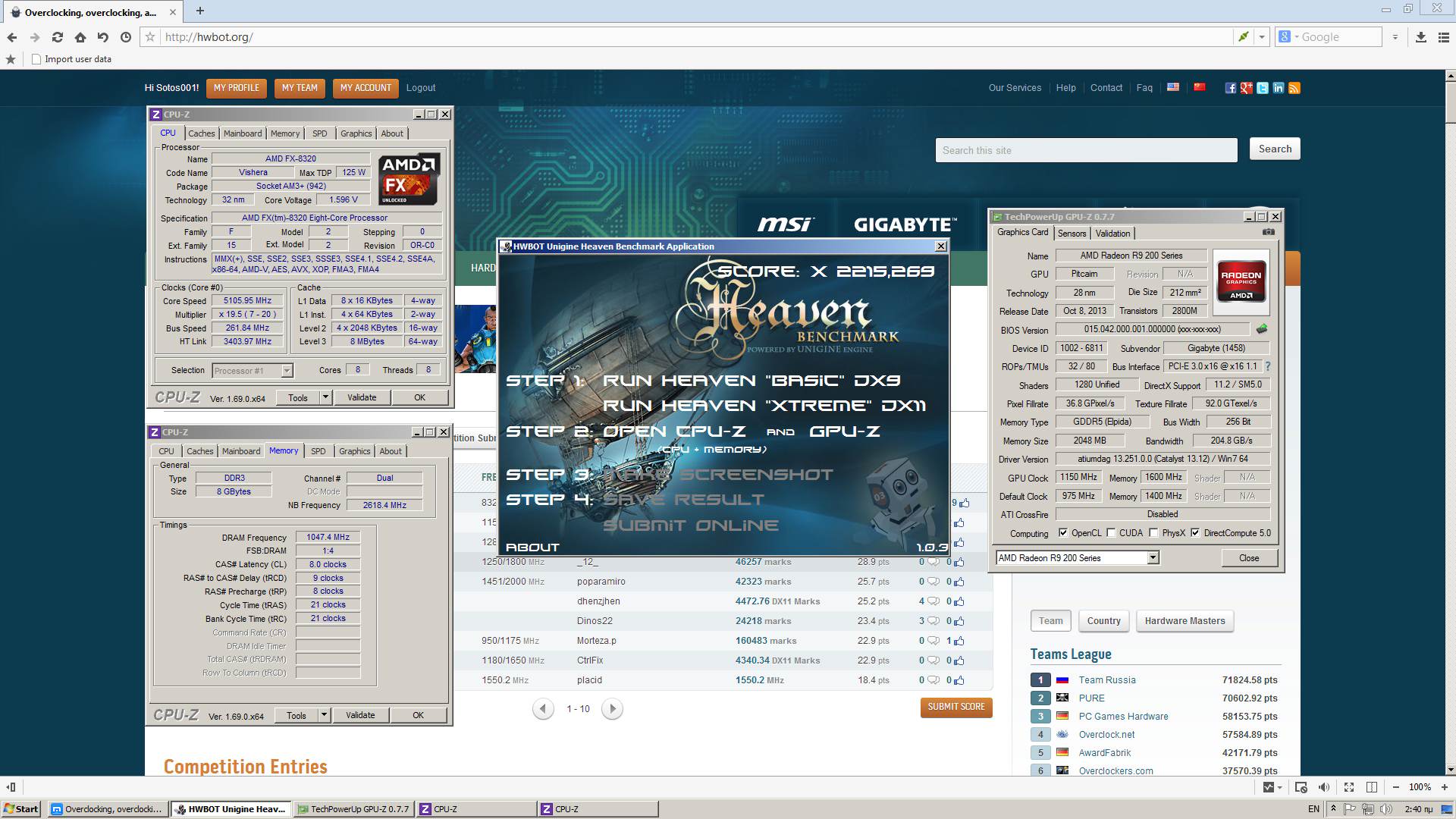The image size is (1456, 819).
Task: Click SUBMIT SCORE button
Action: coord(956,707)
